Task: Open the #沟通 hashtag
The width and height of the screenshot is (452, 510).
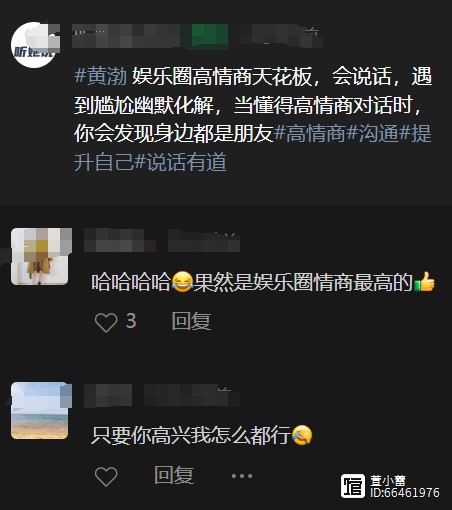Action: pos(372,133)
